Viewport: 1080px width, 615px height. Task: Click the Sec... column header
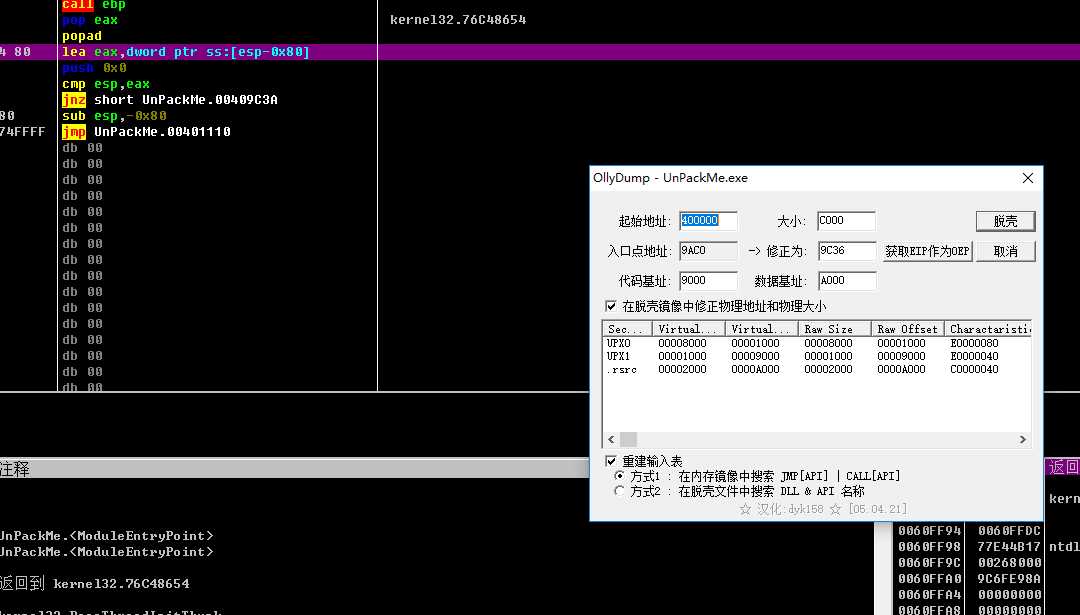627,329
